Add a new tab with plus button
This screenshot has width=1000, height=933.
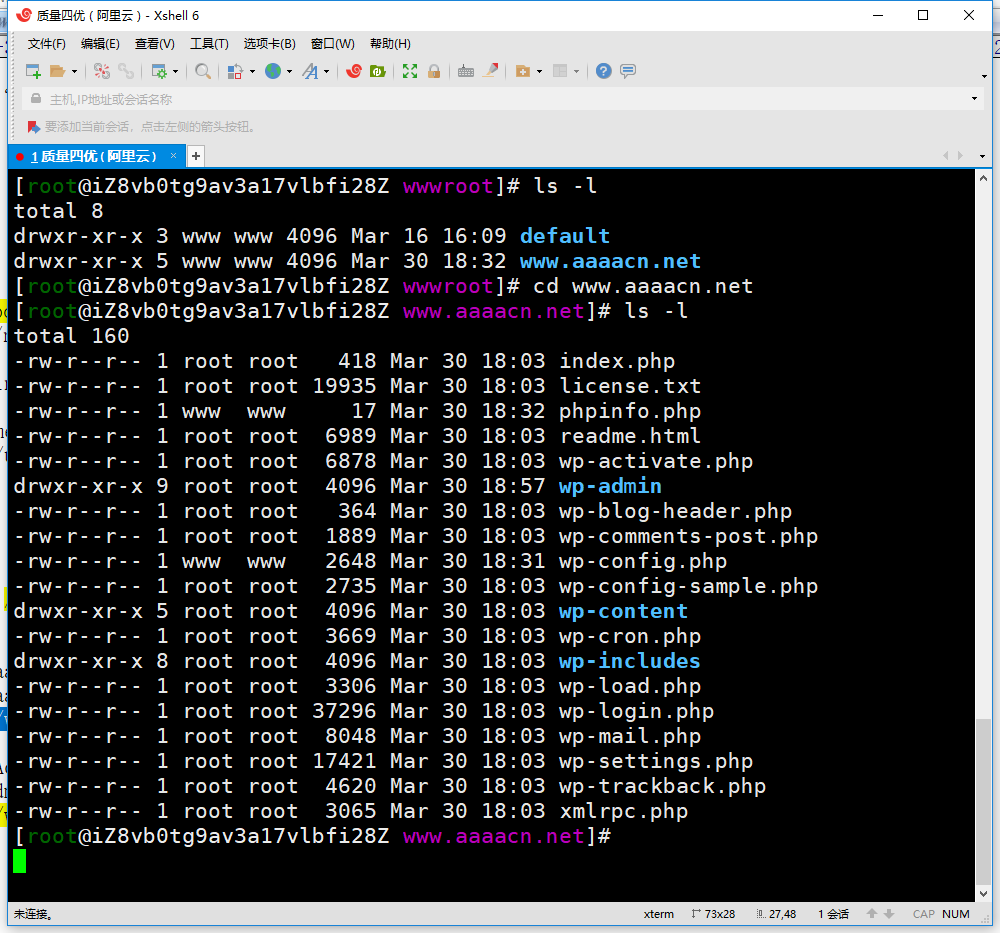[x=196, y=156]
